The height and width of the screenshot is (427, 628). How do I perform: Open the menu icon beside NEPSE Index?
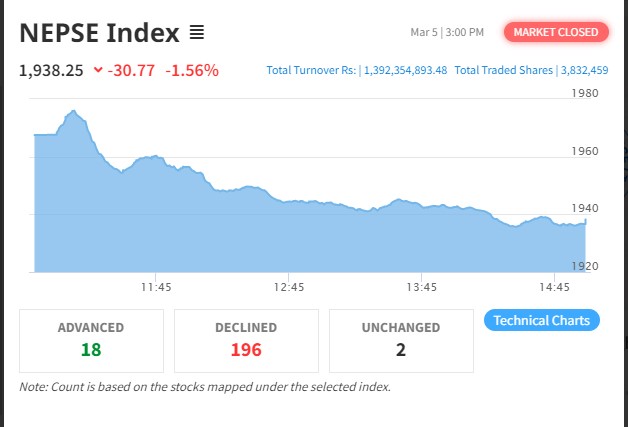pyautogui.click(x=197, y=33)
